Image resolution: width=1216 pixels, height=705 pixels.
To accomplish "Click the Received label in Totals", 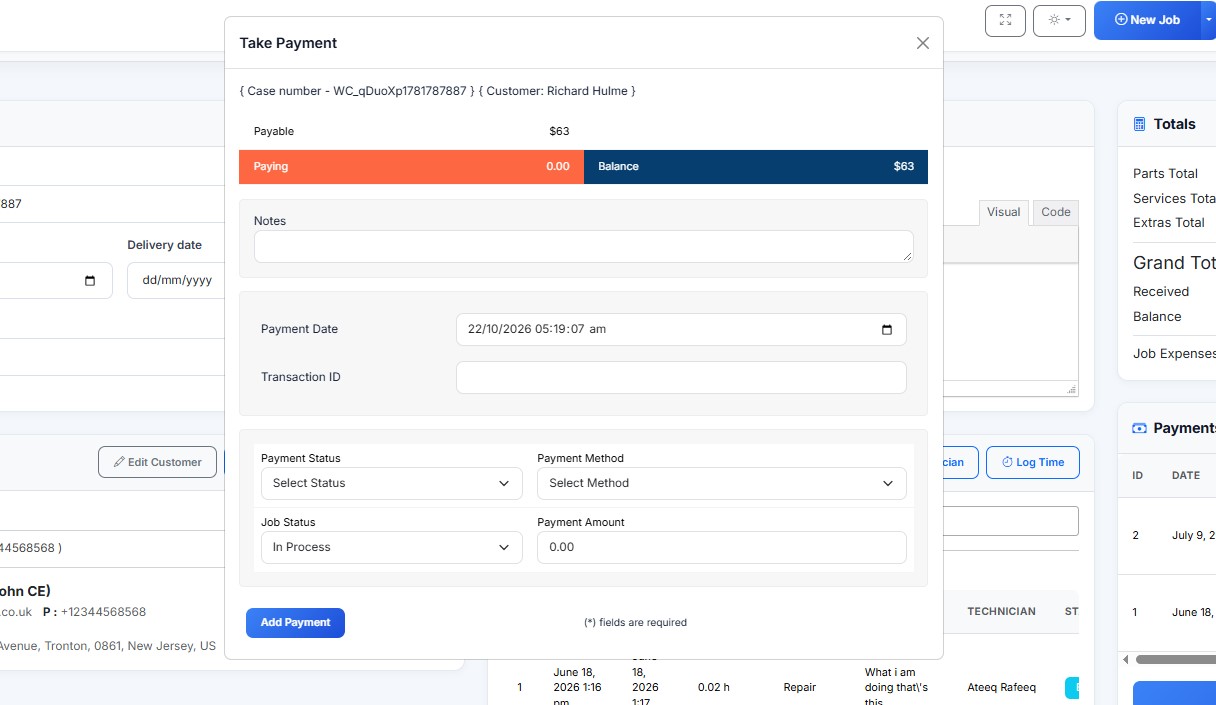I will tap(1161, 291).
